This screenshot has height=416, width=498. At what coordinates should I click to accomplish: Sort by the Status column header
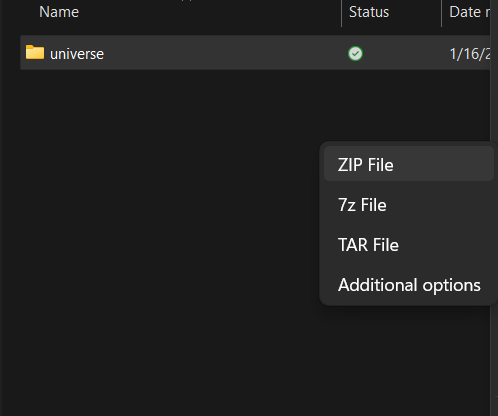point(369,12)
